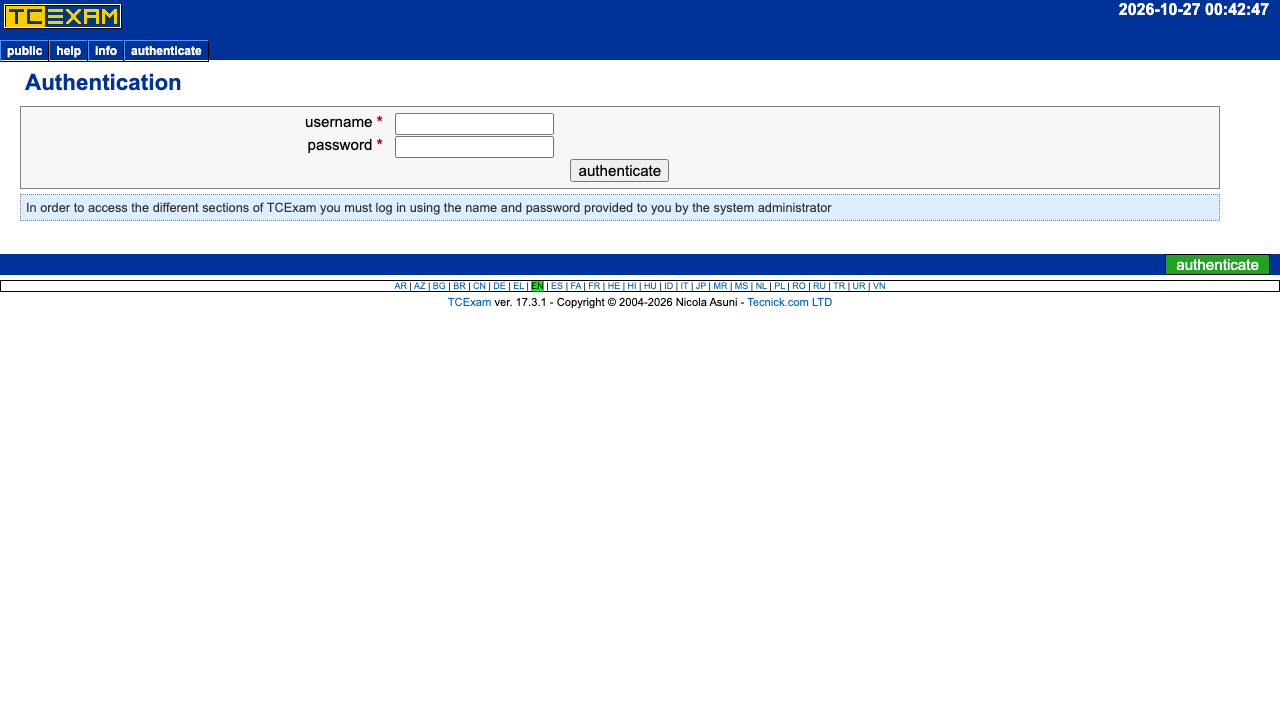Focus the username input field
1280x720 pixels.
[x=474, y=124]
